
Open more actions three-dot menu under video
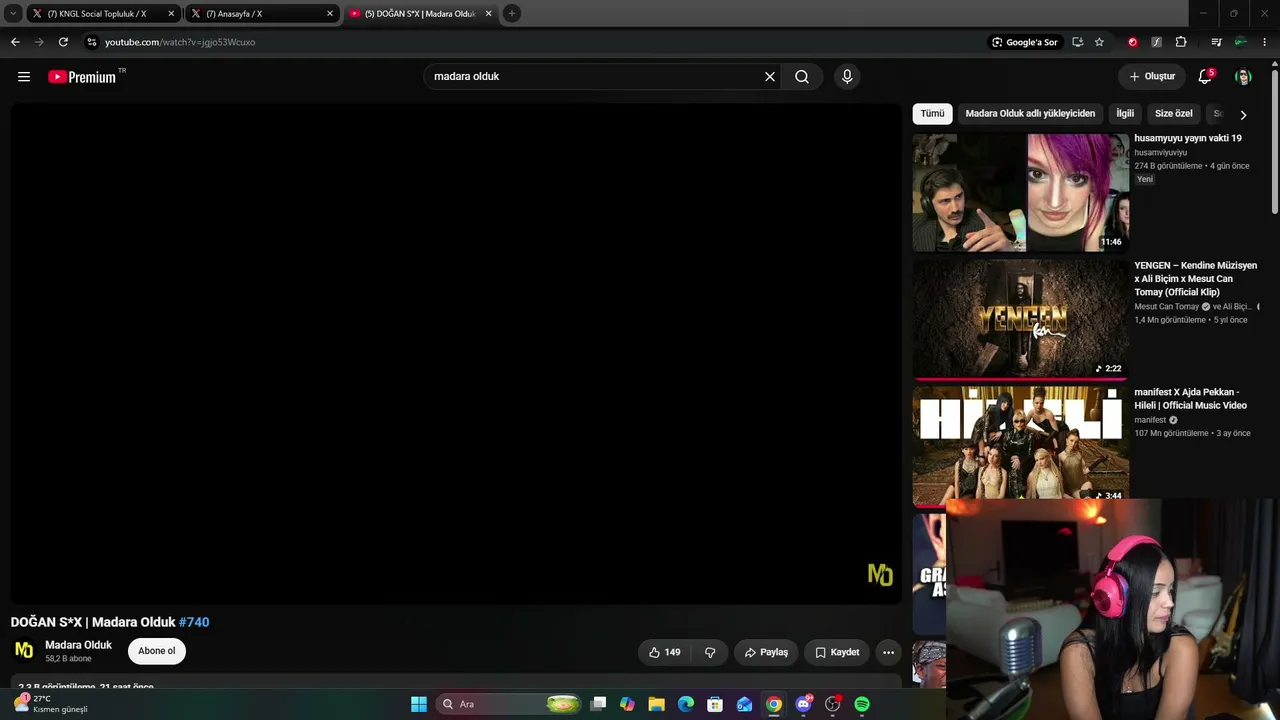(888, 652)
